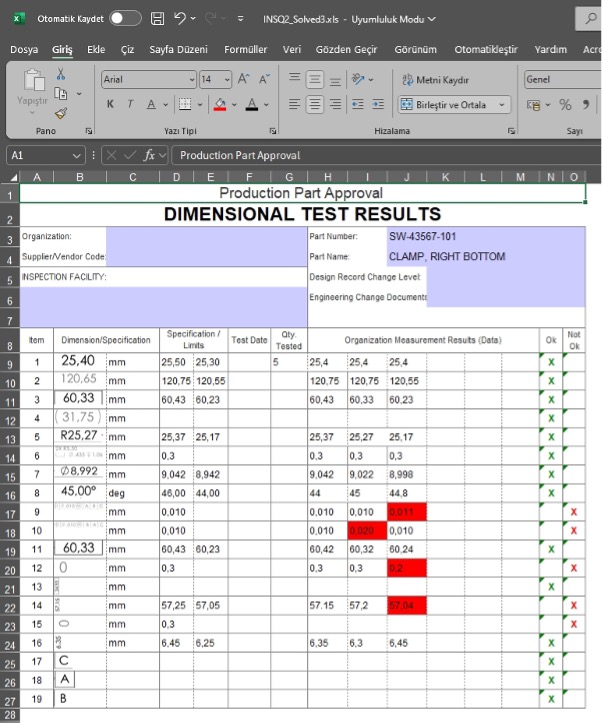
Task: Switch to the Formüller tab
Action: point(246,49)
